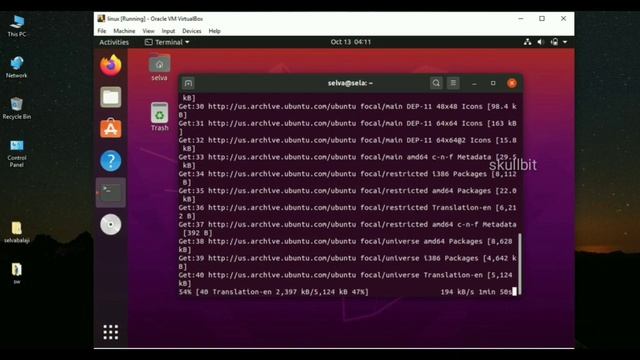Select the Control Panel desktop icon

17,153
